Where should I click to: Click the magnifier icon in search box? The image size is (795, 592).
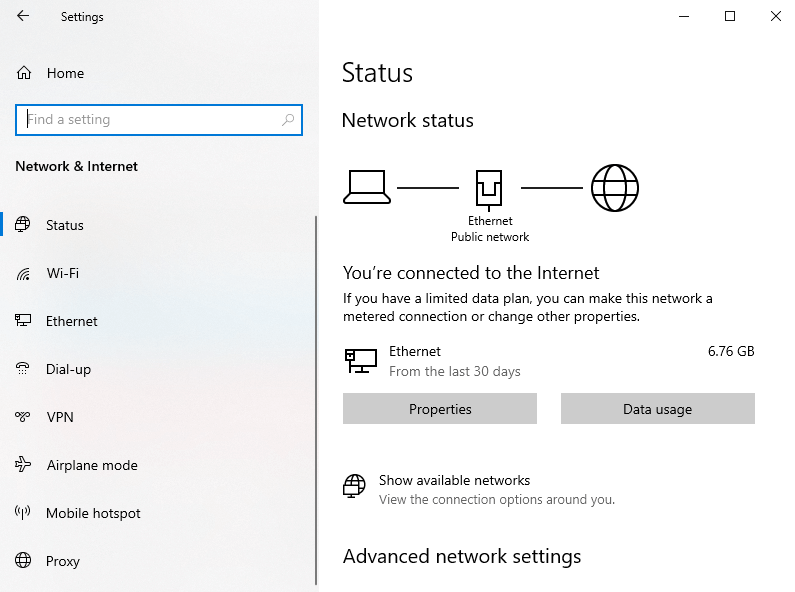[x=288, y=120]
